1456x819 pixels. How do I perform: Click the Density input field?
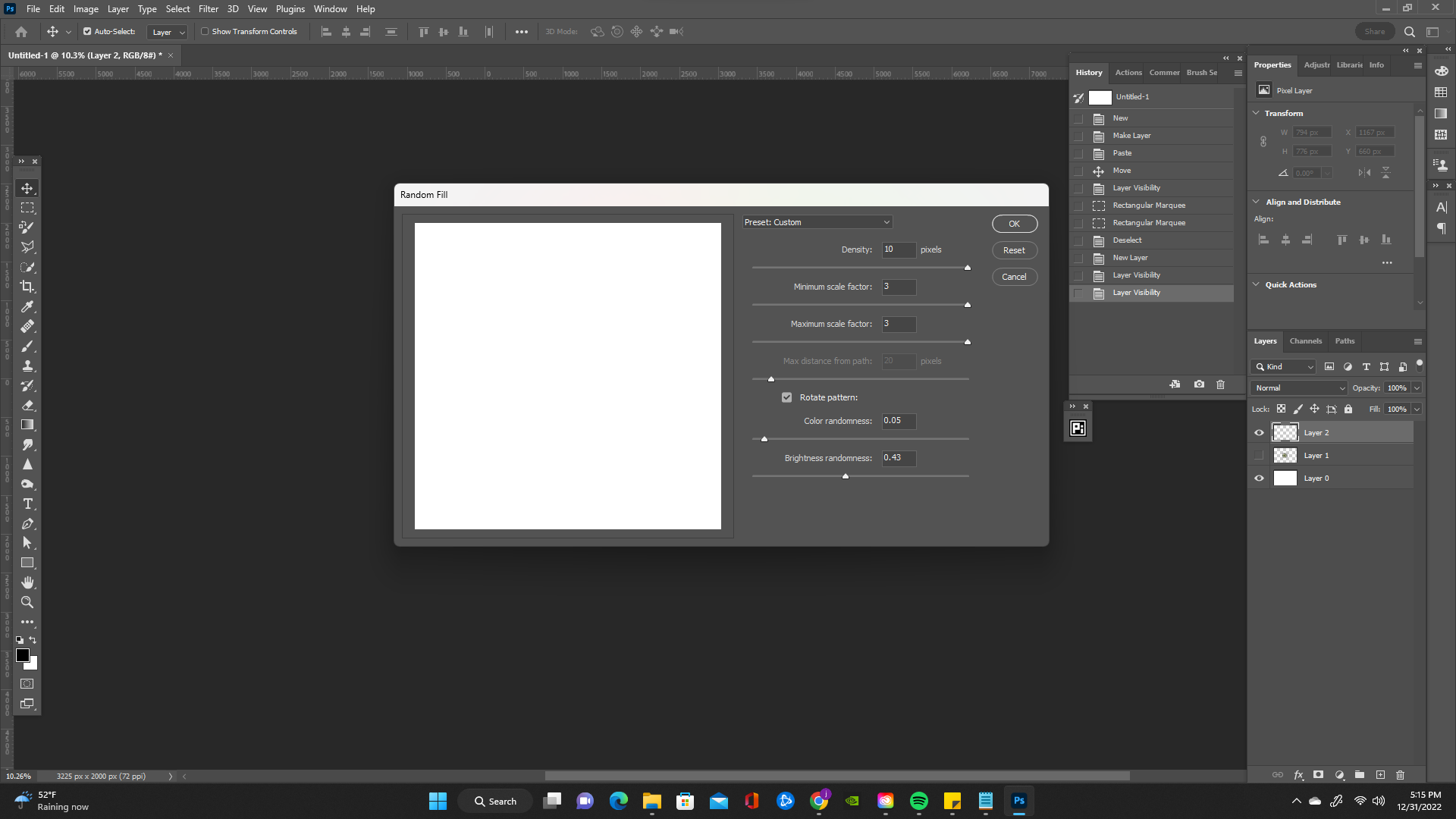[899, 249]
